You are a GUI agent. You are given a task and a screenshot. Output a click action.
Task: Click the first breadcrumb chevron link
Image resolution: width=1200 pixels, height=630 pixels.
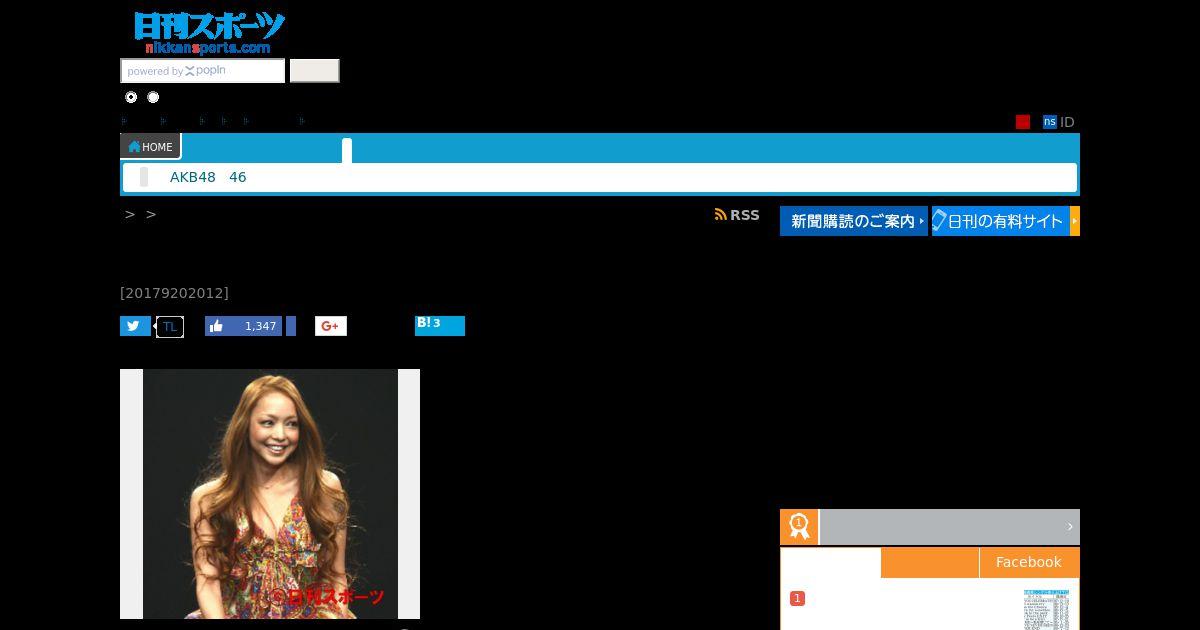[130, 214]
